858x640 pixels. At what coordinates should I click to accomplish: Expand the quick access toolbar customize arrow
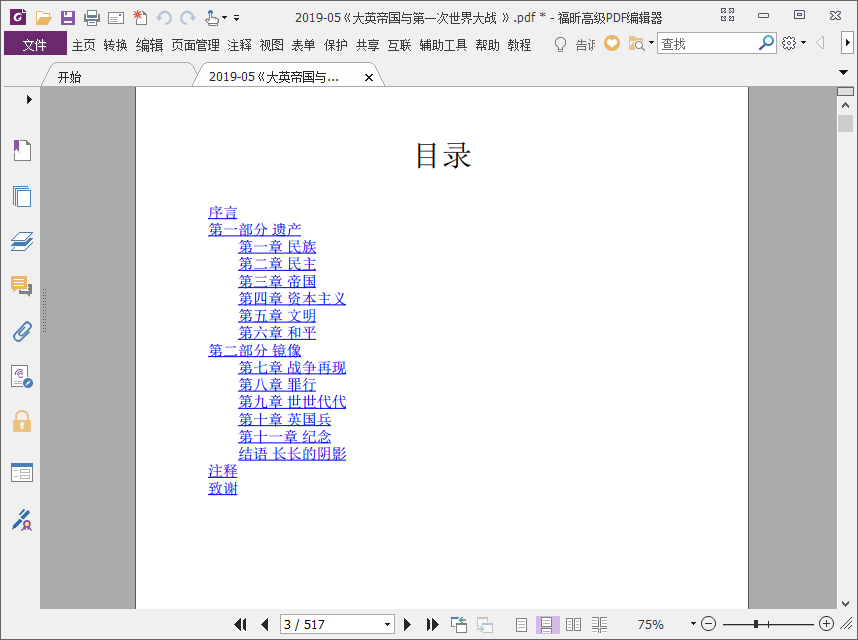point(236,18)
